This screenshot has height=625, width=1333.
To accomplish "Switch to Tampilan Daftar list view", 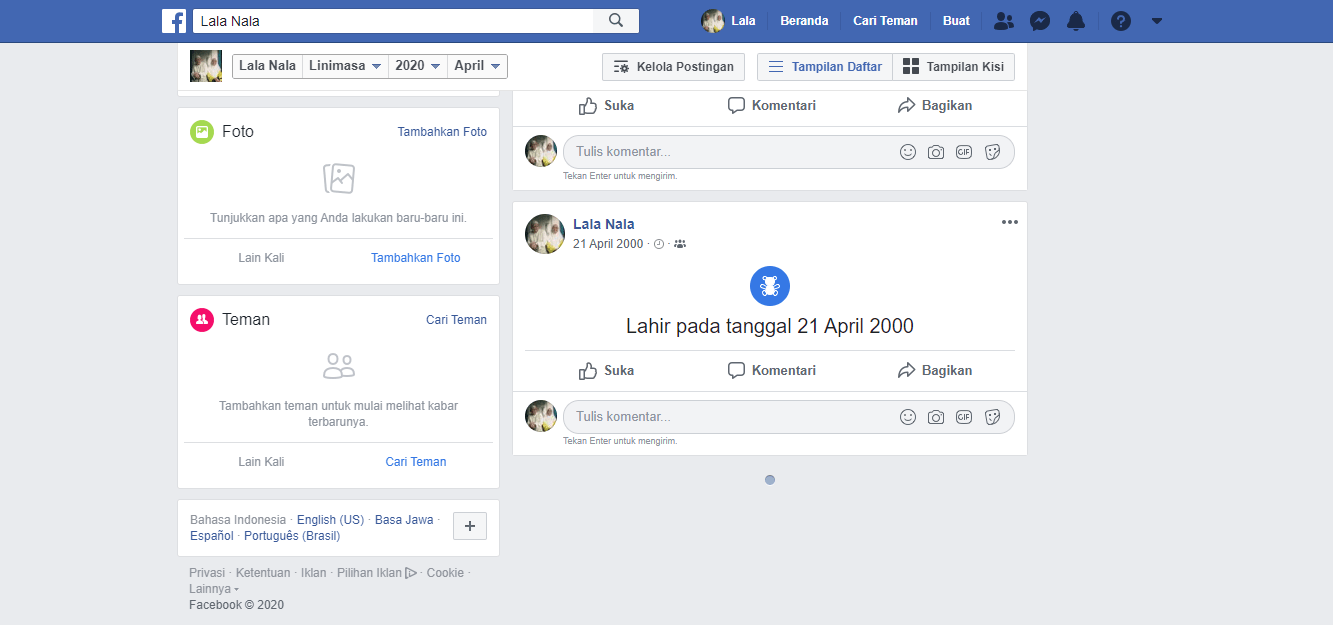I will coord(825,67).
